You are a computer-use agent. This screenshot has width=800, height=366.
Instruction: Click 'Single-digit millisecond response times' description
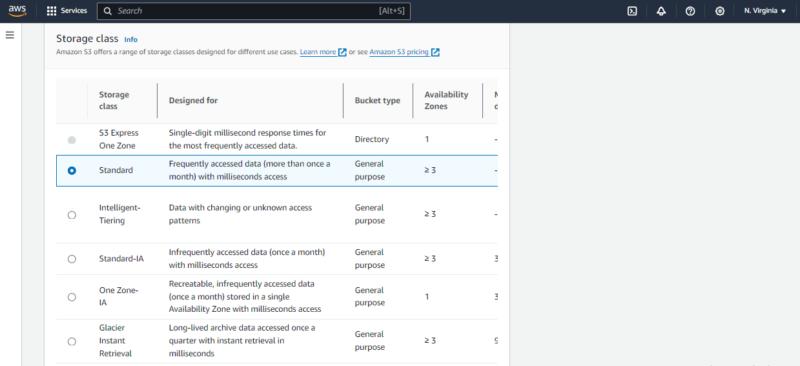(x=247, y=139)
